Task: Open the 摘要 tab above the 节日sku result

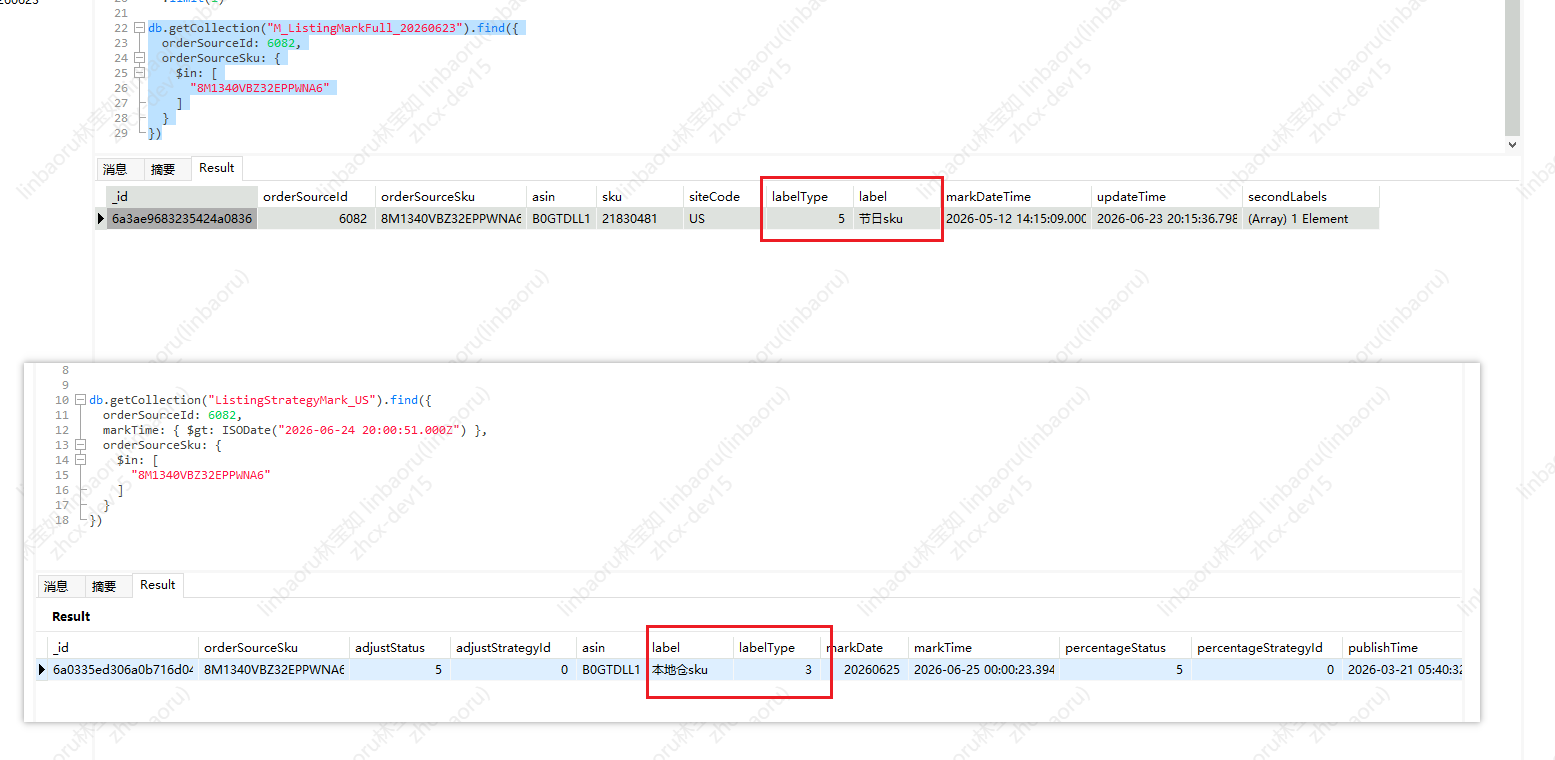Action: coord(163,169)
